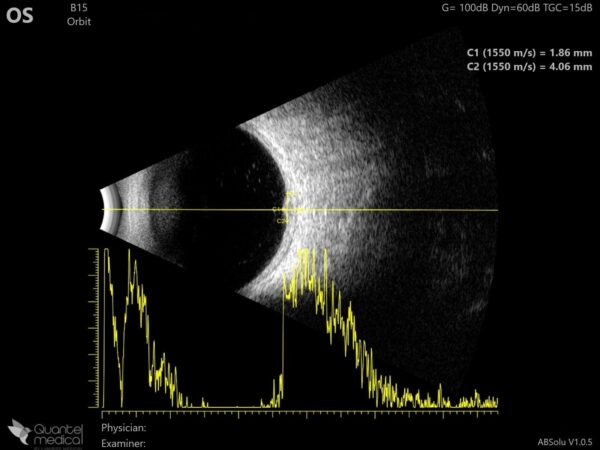Click the Quantel Medical hummingbird logo
Viewport: 600px width, 450px height.
[x=21, y=430]
